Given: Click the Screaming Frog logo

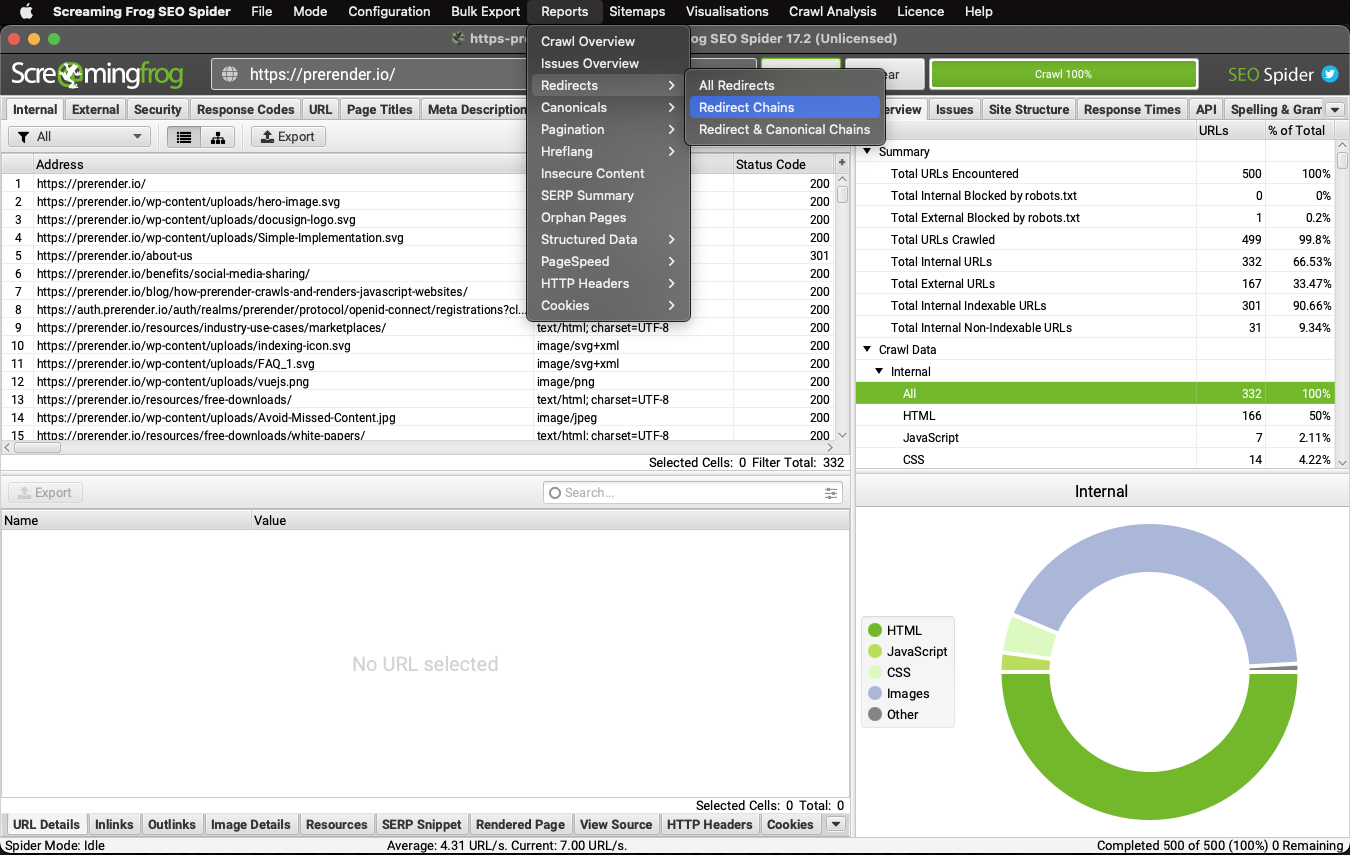Looking at the screenshot, I should click(97, 74).
